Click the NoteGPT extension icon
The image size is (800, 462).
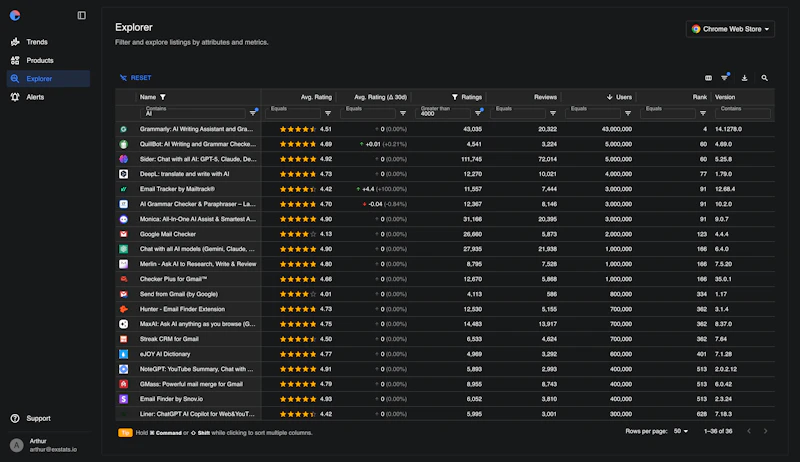[x=123, y=369]
